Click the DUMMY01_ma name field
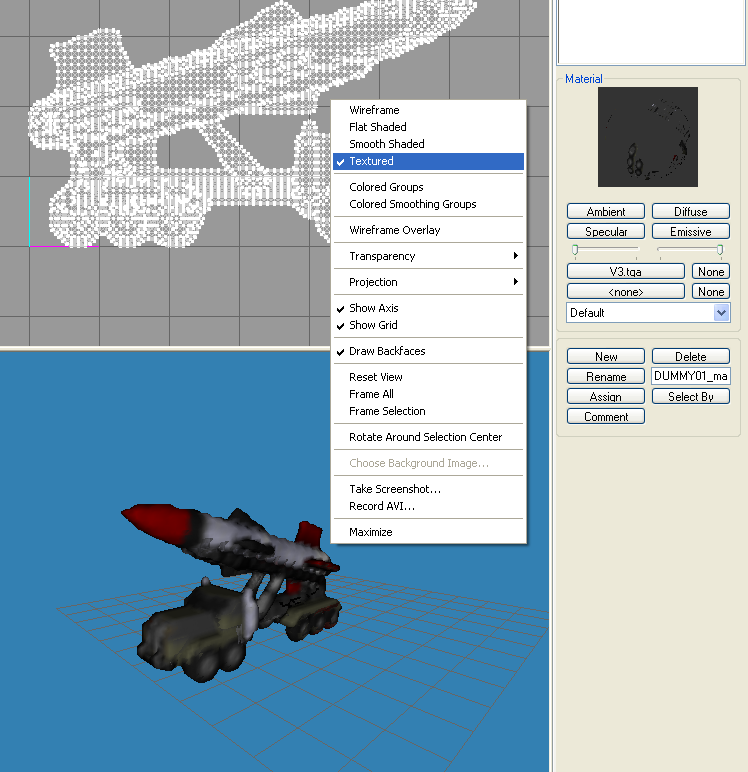This screenshot has height=772, width=748. click(690, 376)
